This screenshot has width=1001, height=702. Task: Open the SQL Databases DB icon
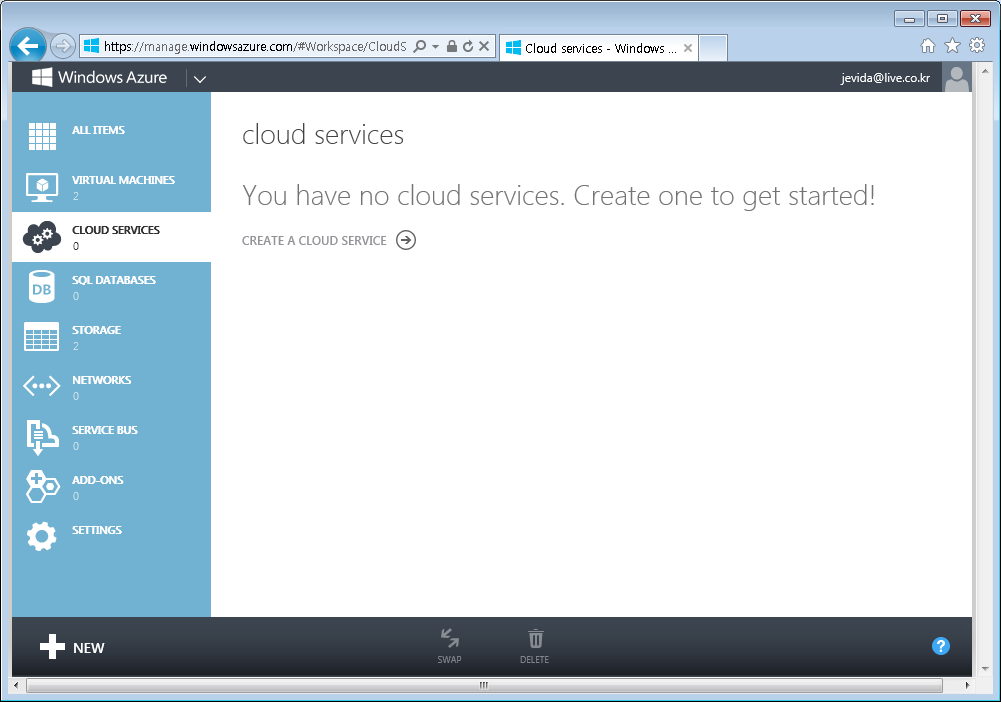click(x=42, y=287)
